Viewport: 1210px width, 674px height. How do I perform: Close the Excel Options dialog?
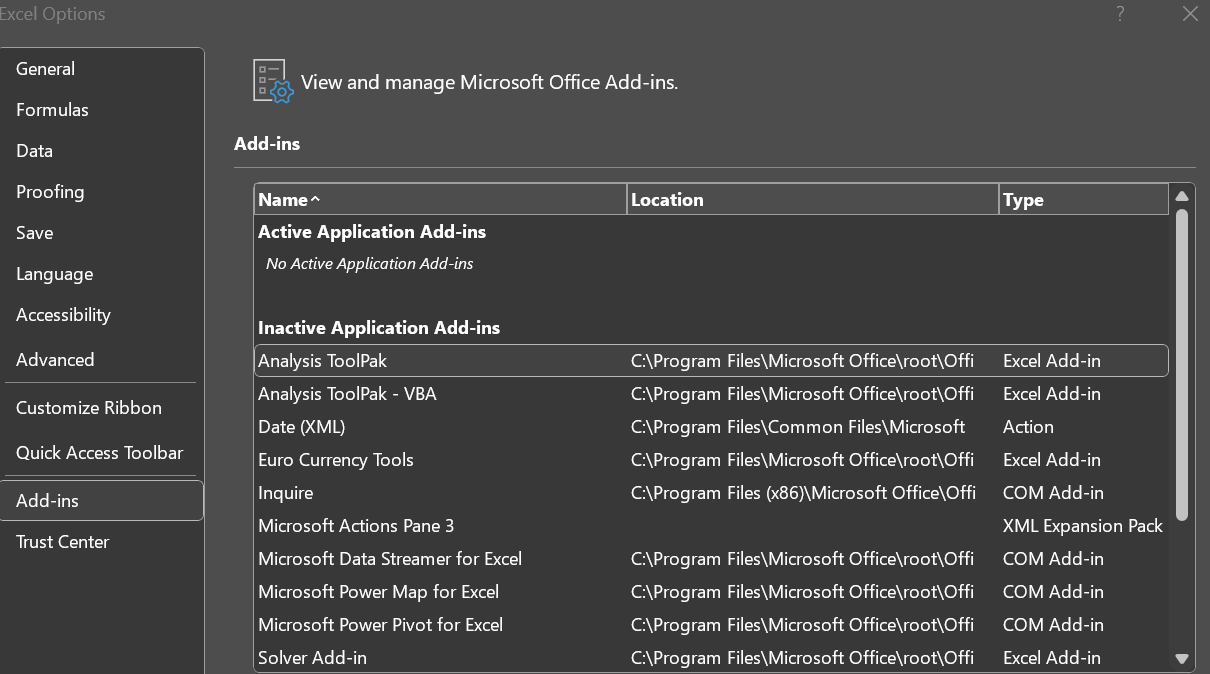coord(1190,14)
